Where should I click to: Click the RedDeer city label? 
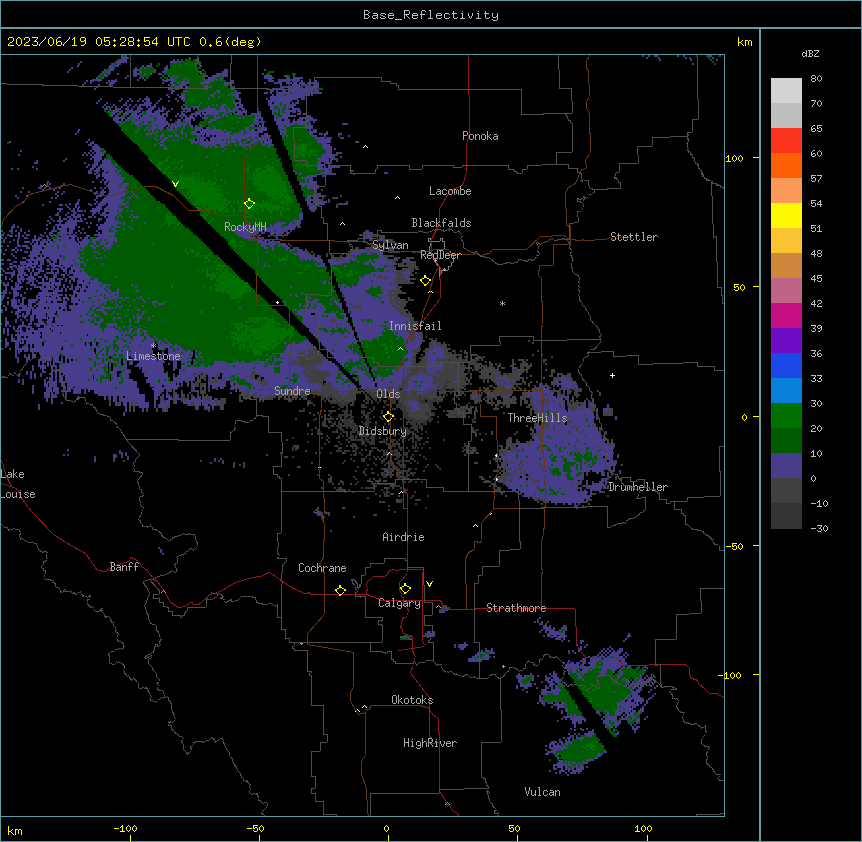click(440, 255)
